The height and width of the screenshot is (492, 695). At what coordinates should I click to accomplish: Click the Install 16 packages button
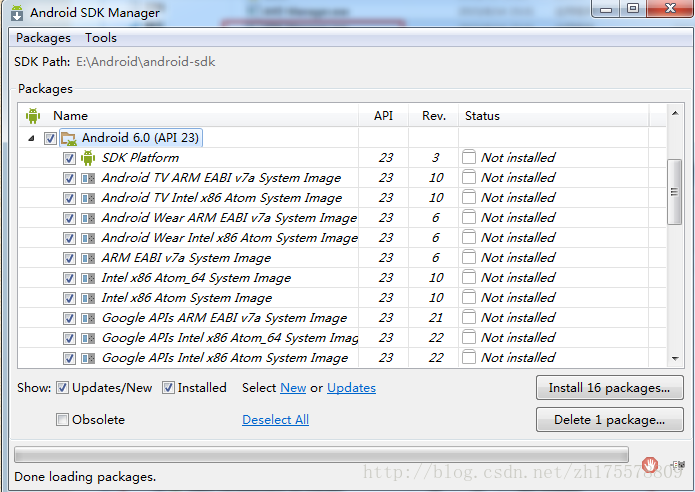click(609, 388)
